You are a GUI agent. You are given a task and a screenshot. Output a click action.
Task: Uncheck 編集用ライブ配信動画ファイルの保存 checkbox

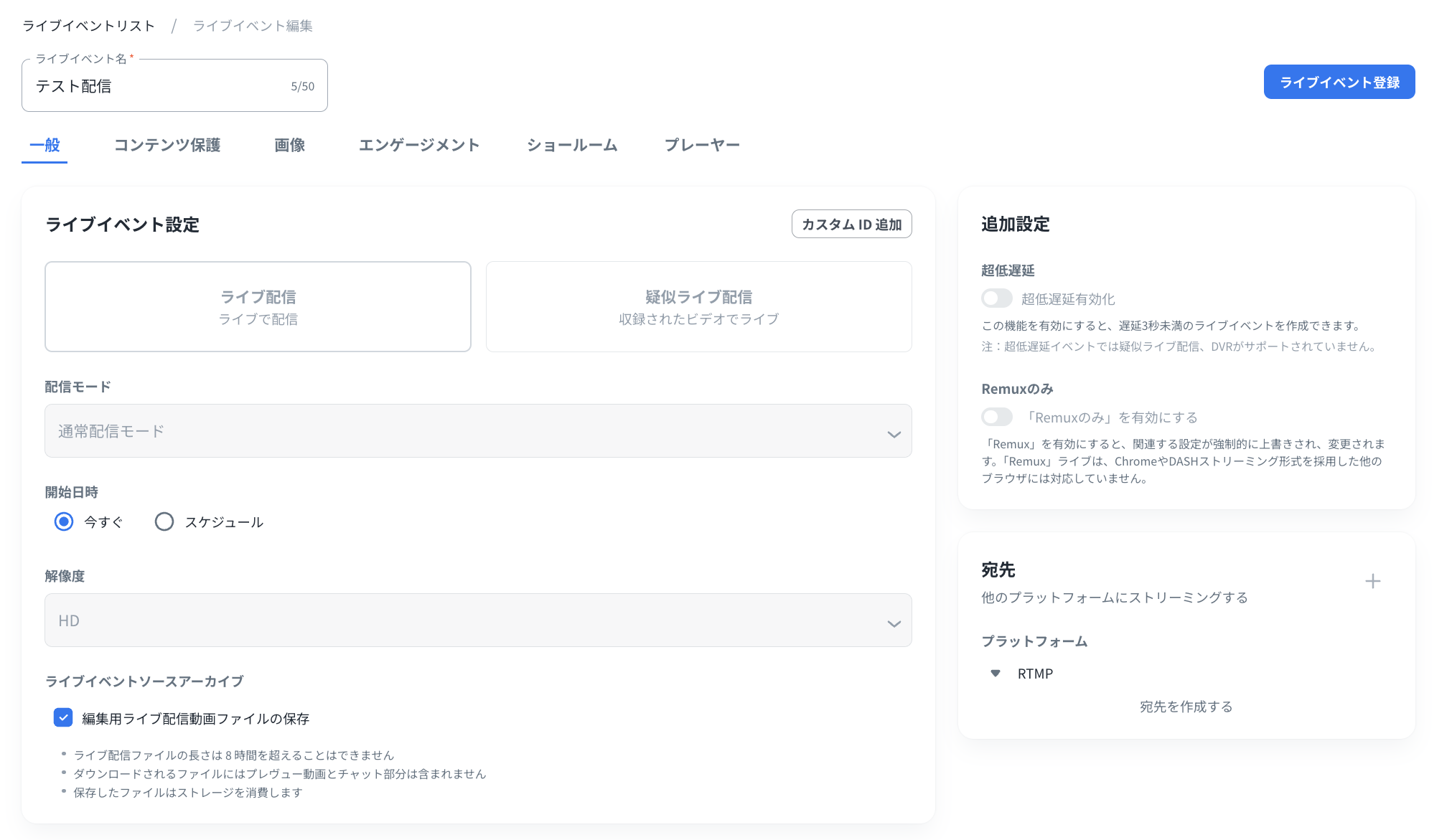tap(63, 717)
